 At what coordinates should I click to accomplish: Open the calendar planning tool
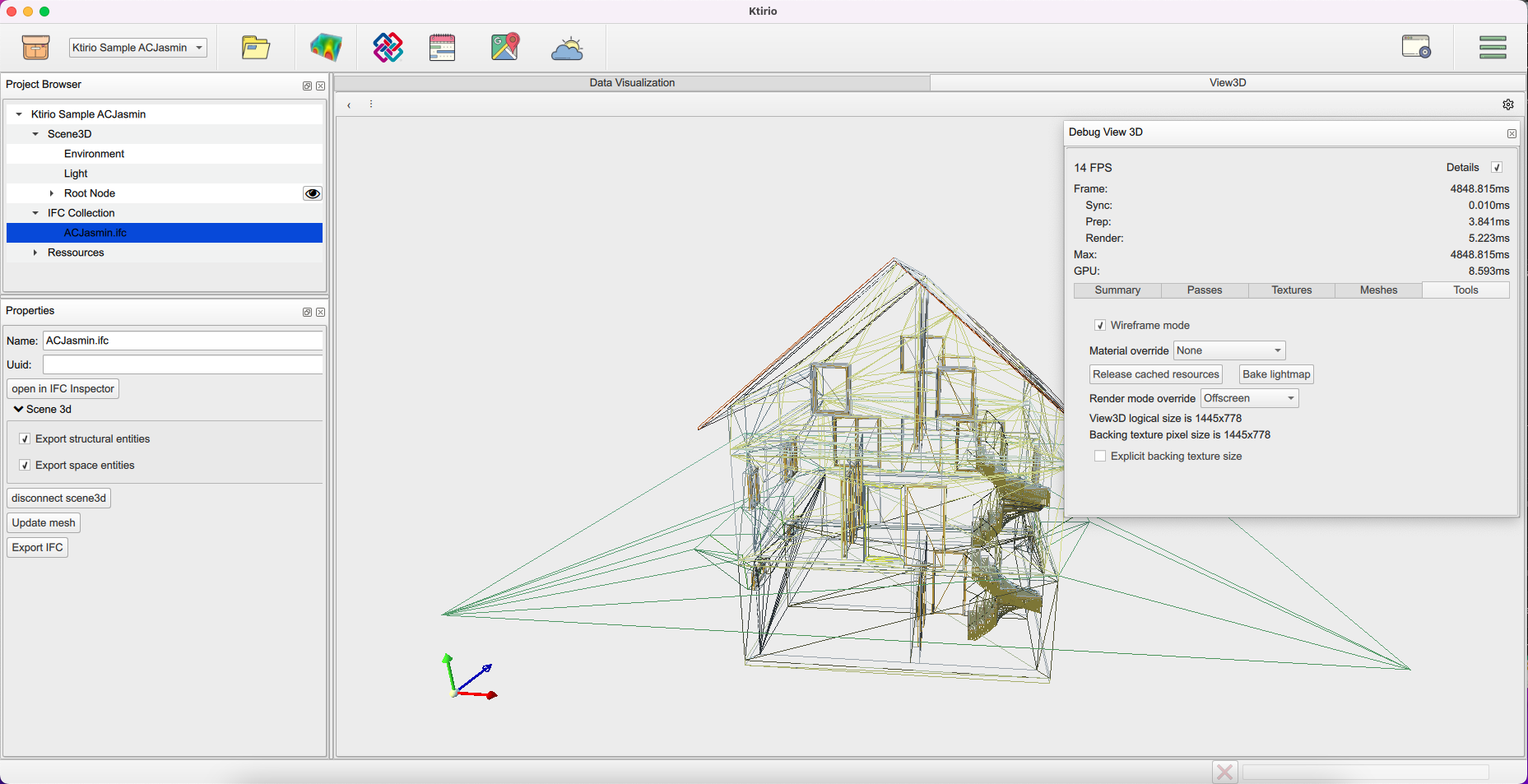click(x=442, y=47)
